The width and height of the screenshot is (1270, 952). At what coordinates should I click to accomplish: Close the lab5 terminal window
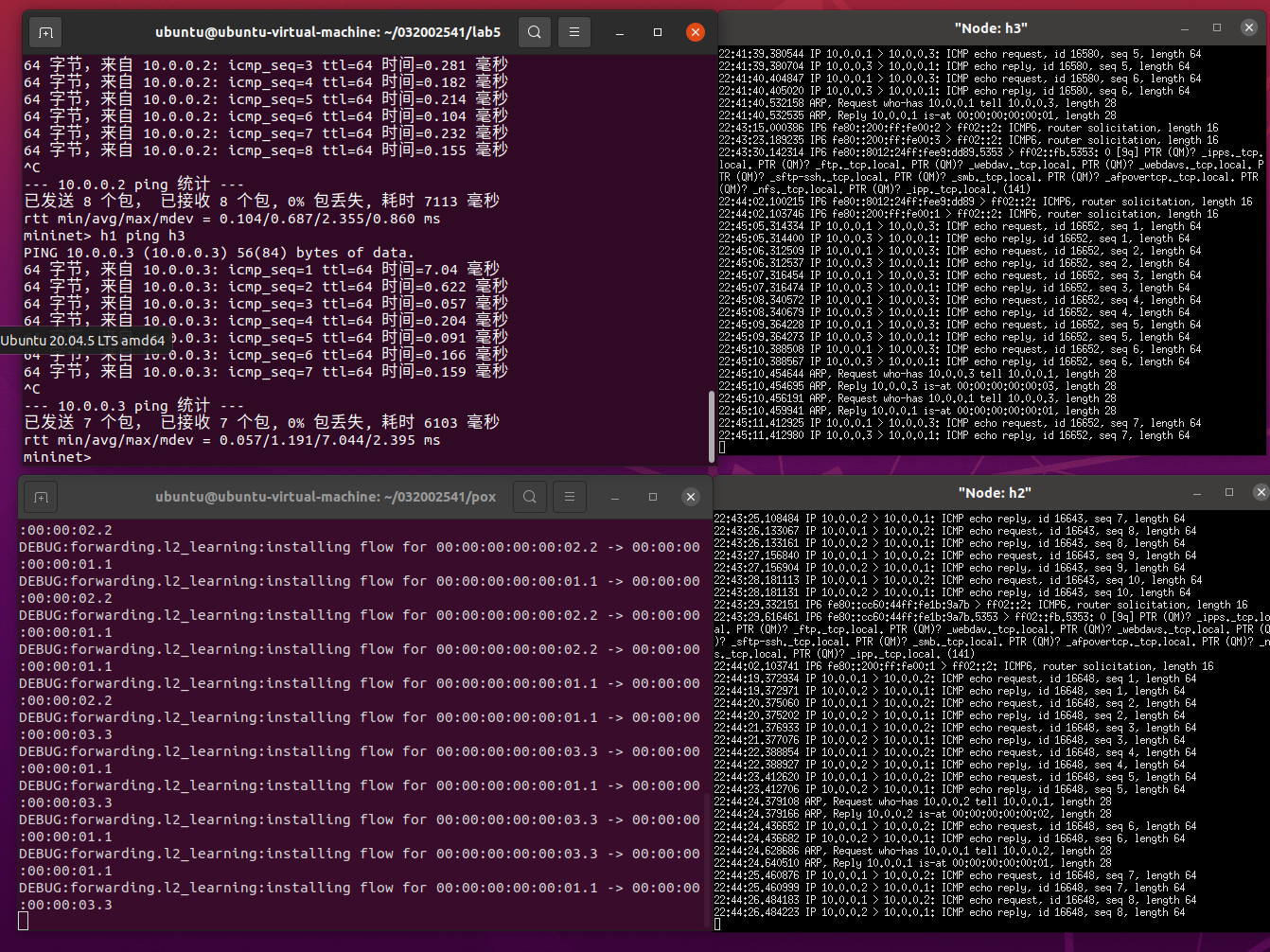coord(696,32)
